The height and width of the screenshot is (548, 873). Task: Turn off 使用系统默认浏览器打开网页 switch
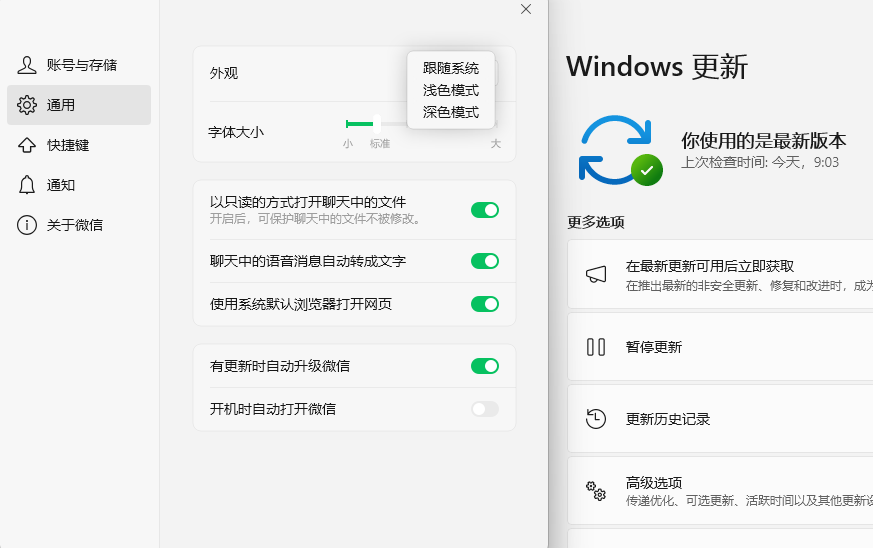click(x=484, y=304)
